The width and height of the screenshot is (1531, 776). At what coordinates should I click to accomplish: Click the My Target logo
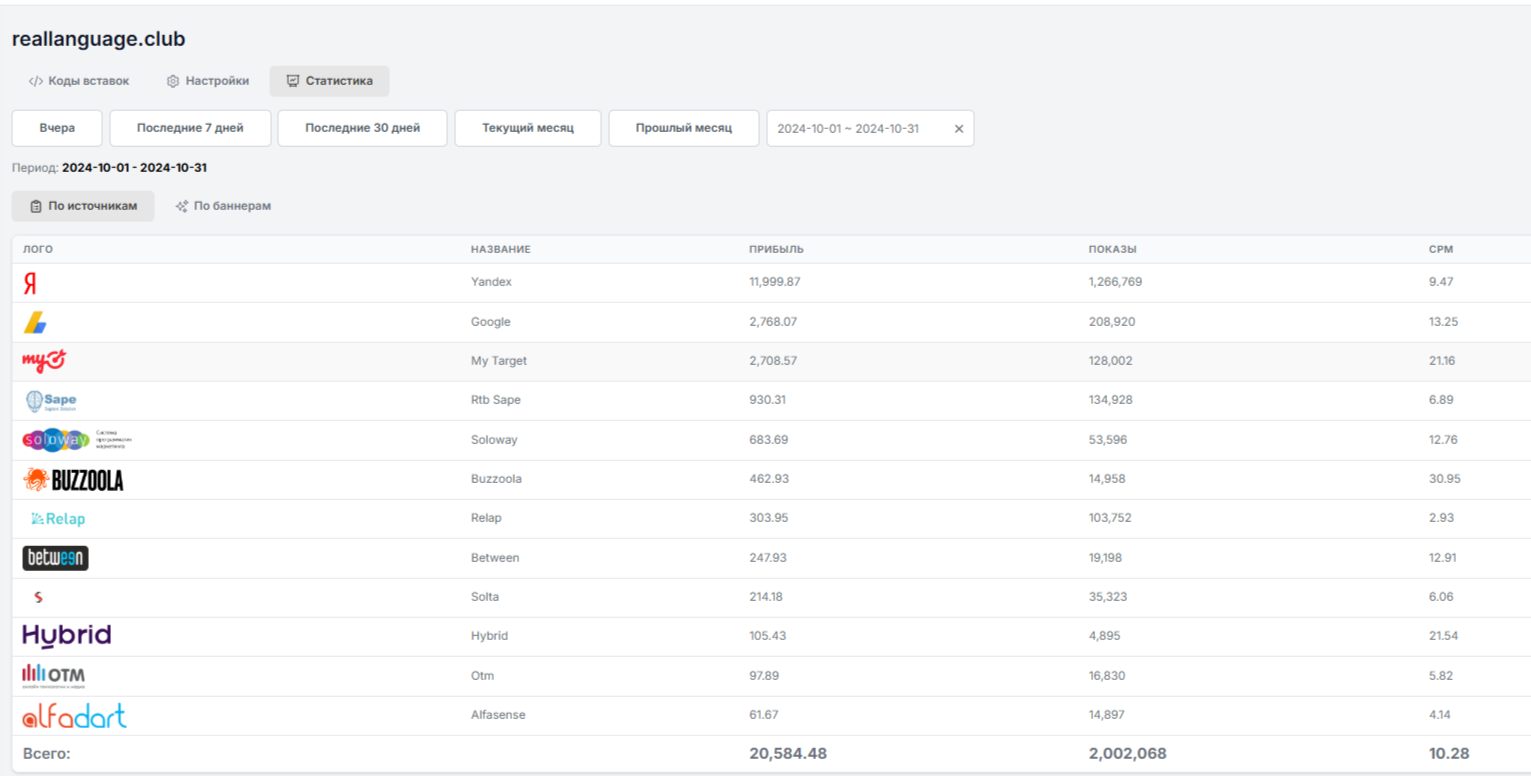(44, 360)
